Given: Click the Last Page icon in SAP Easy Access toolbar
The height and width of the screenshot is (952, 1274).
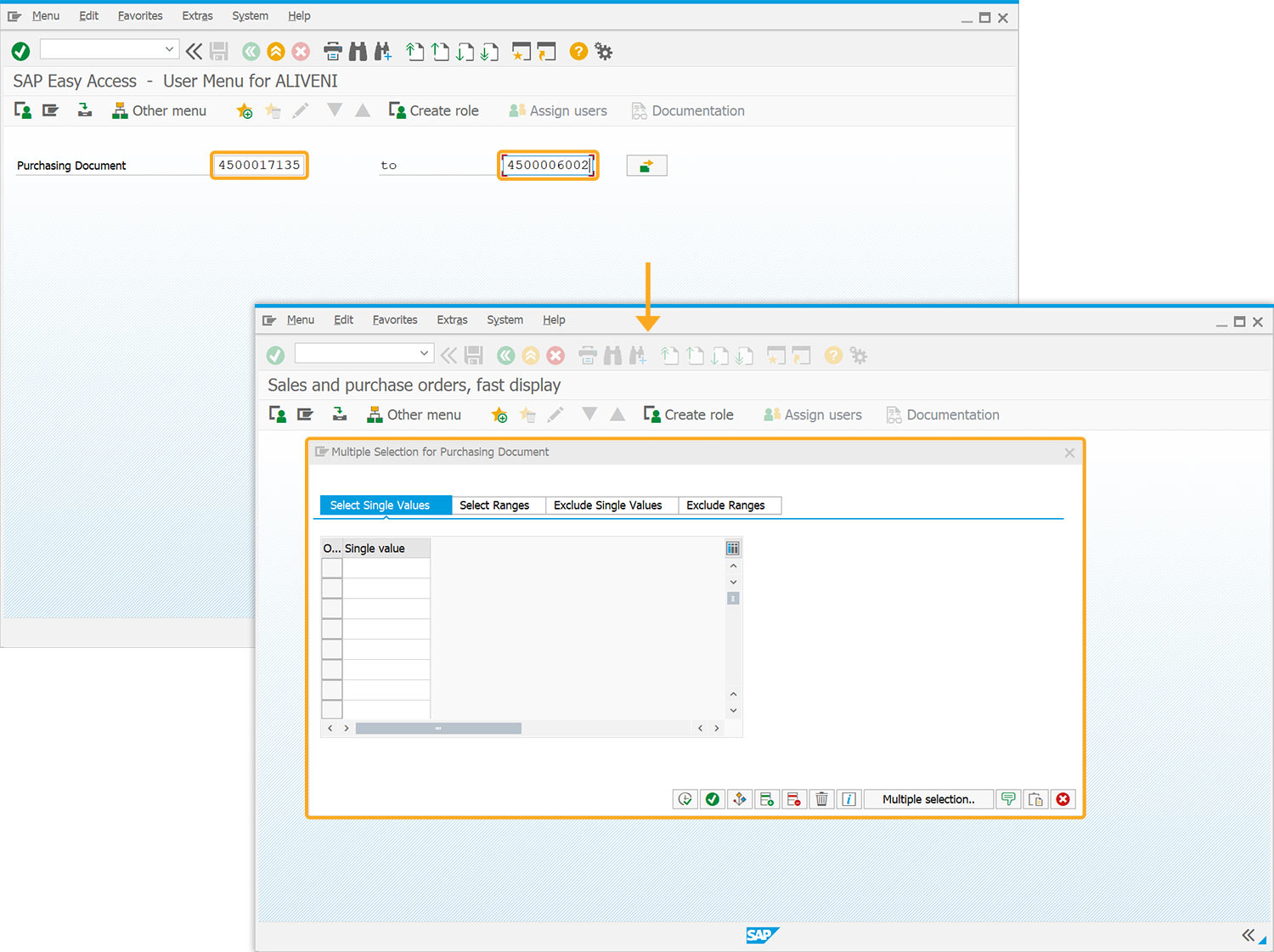Looking at the screenshot, I should pyautogui.click(x=489, y=52).
